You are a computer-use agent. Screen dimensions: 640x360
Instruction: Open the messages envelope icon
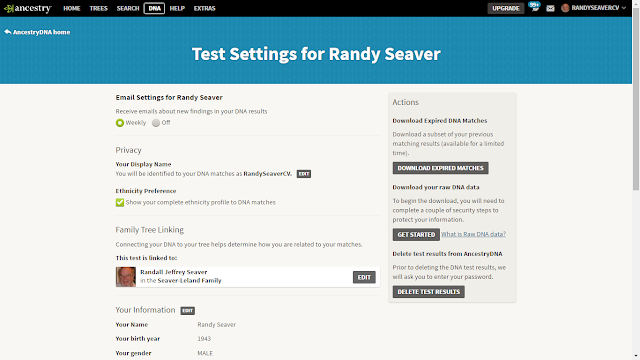(550, 8)
